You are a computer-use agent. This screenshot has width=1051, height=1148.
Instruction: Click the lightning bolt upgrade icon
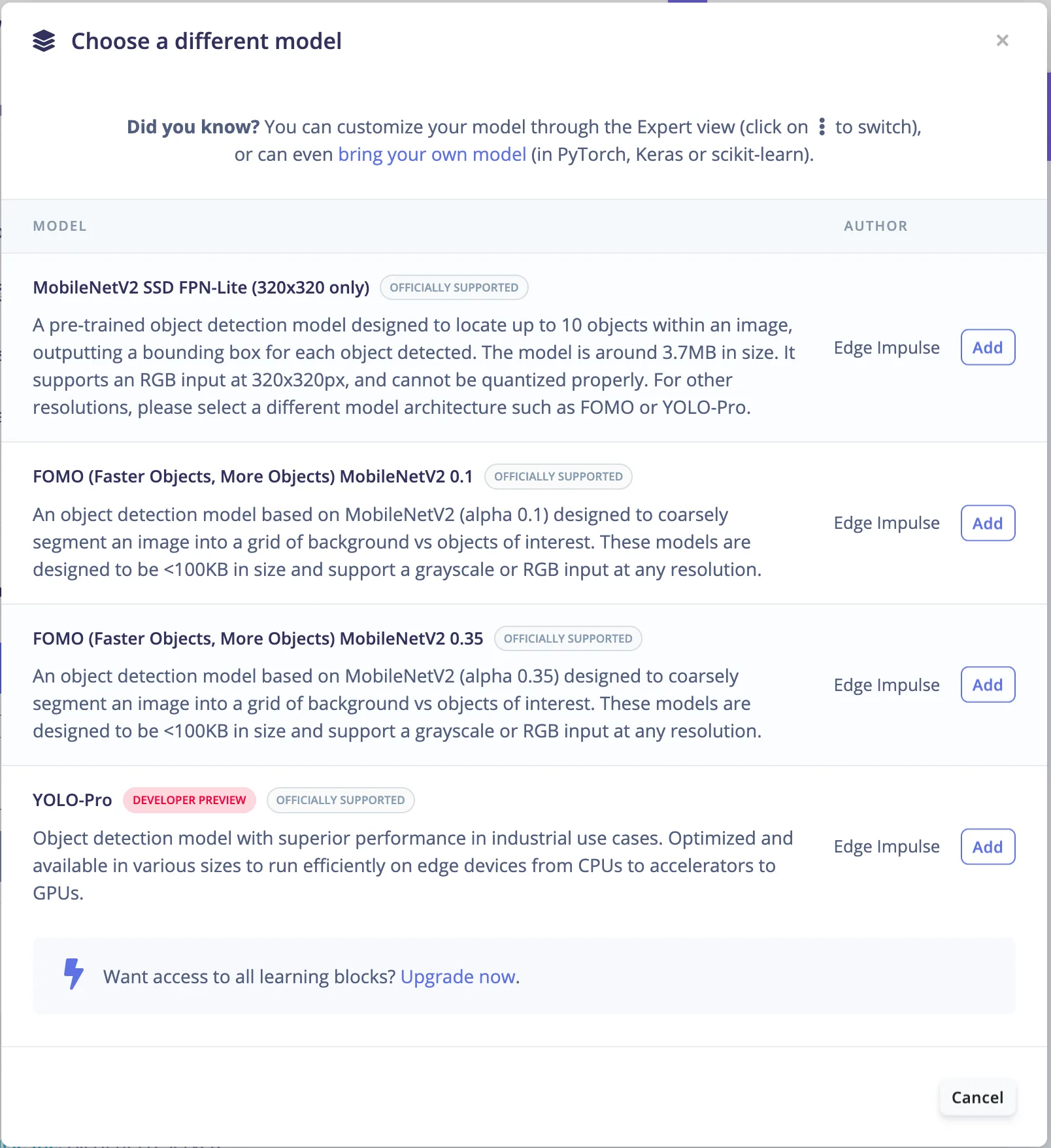click(73, 974)
